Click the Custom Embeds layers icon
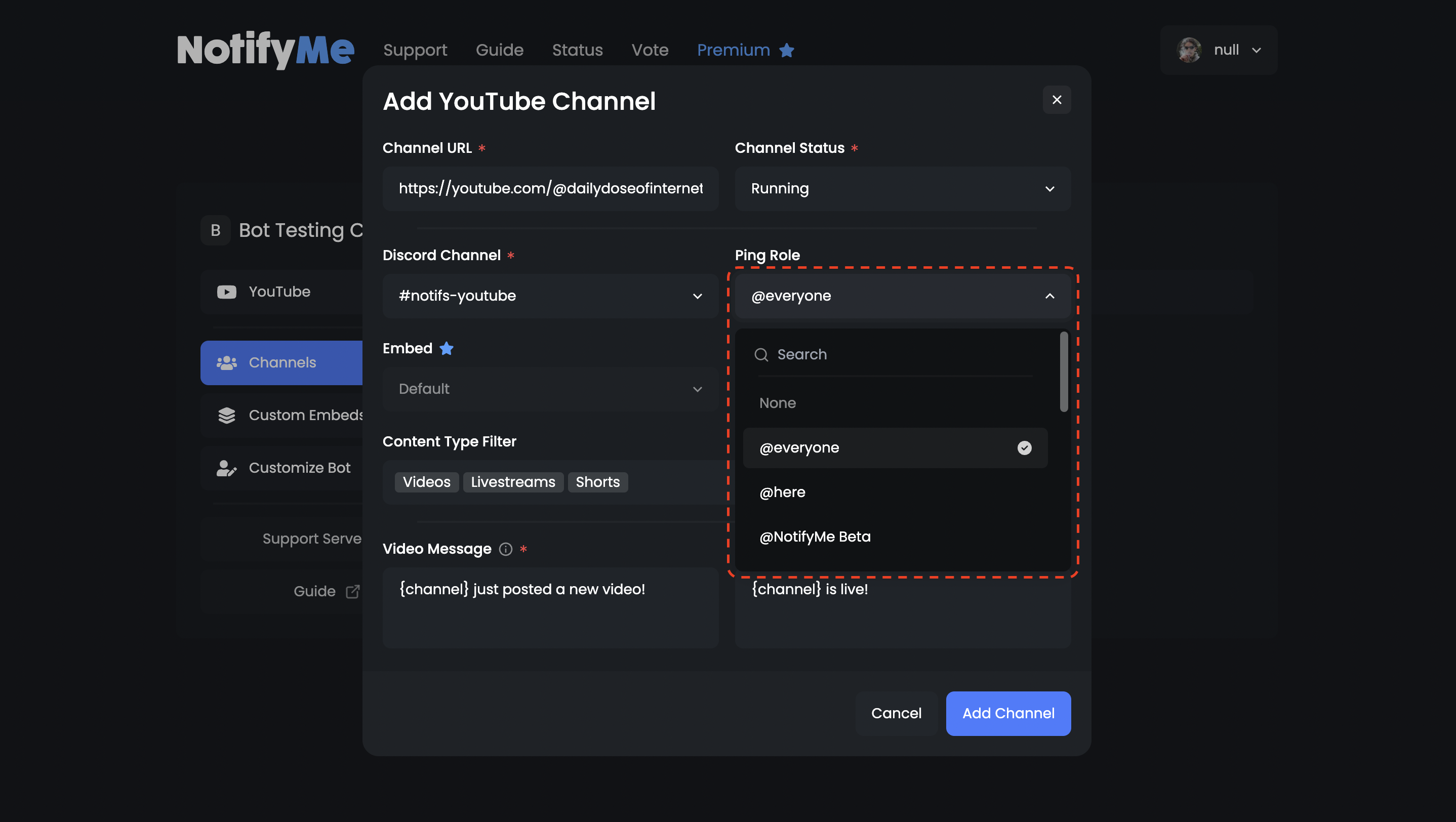Screen dimensions: 1456x822 pyautogui.click(x=227, y=415)
